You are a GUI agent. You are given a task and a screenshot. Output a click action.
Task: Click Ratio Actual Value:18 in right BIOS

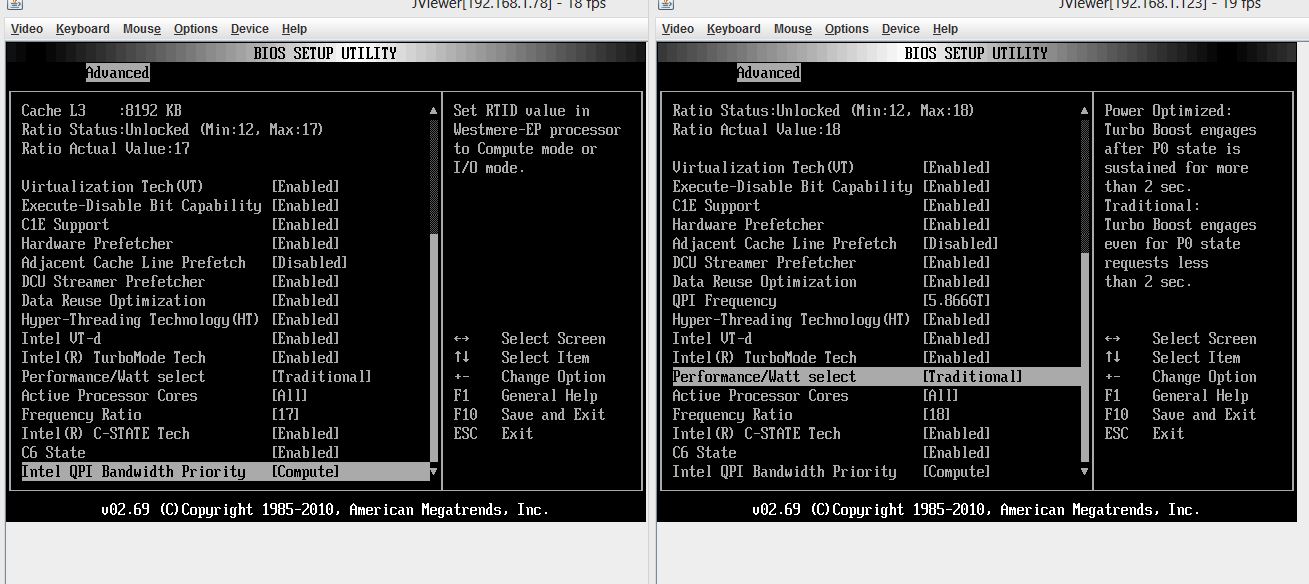756,130
